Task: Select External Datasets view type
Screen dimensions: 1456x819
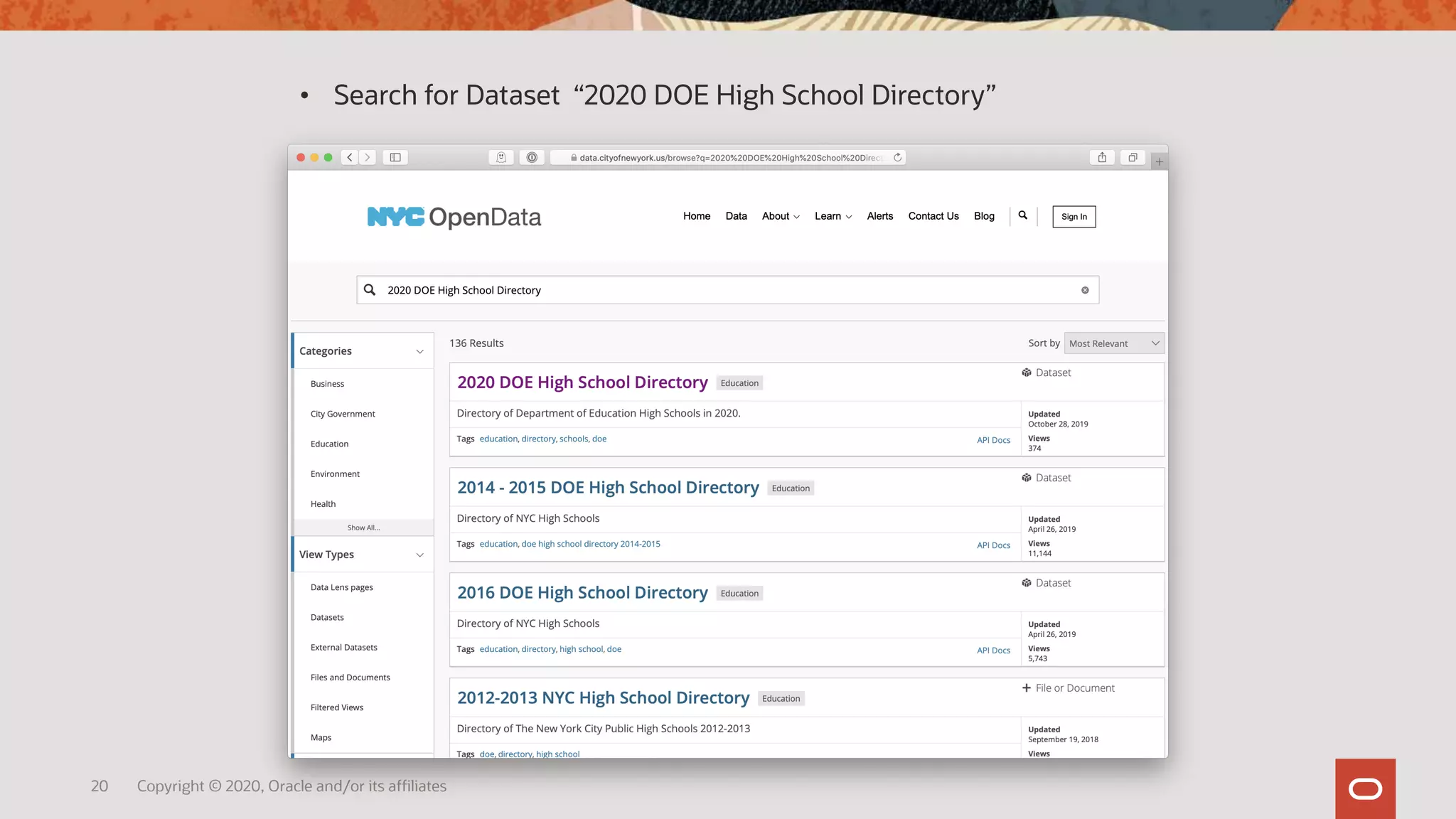Action: coord(343,648)
